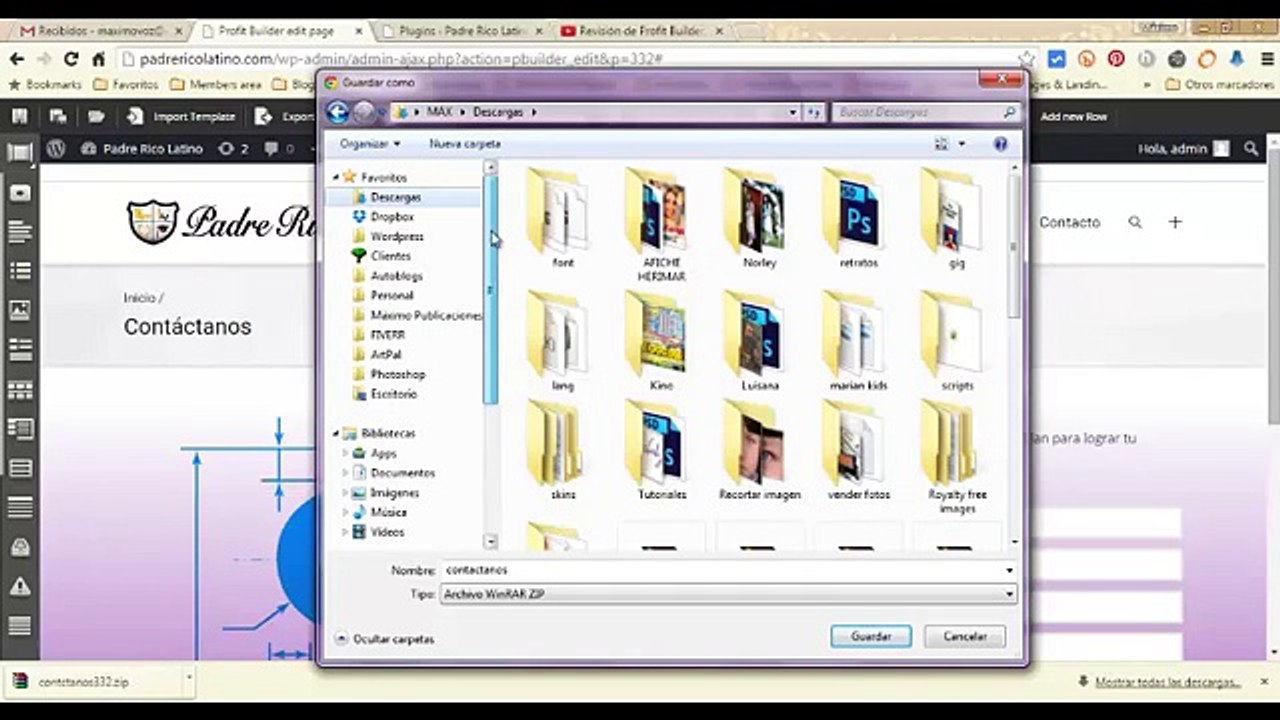Open Members area bookmark folder
The width and height of the screenshot is (1280, 720).
(x=215, y=85)
